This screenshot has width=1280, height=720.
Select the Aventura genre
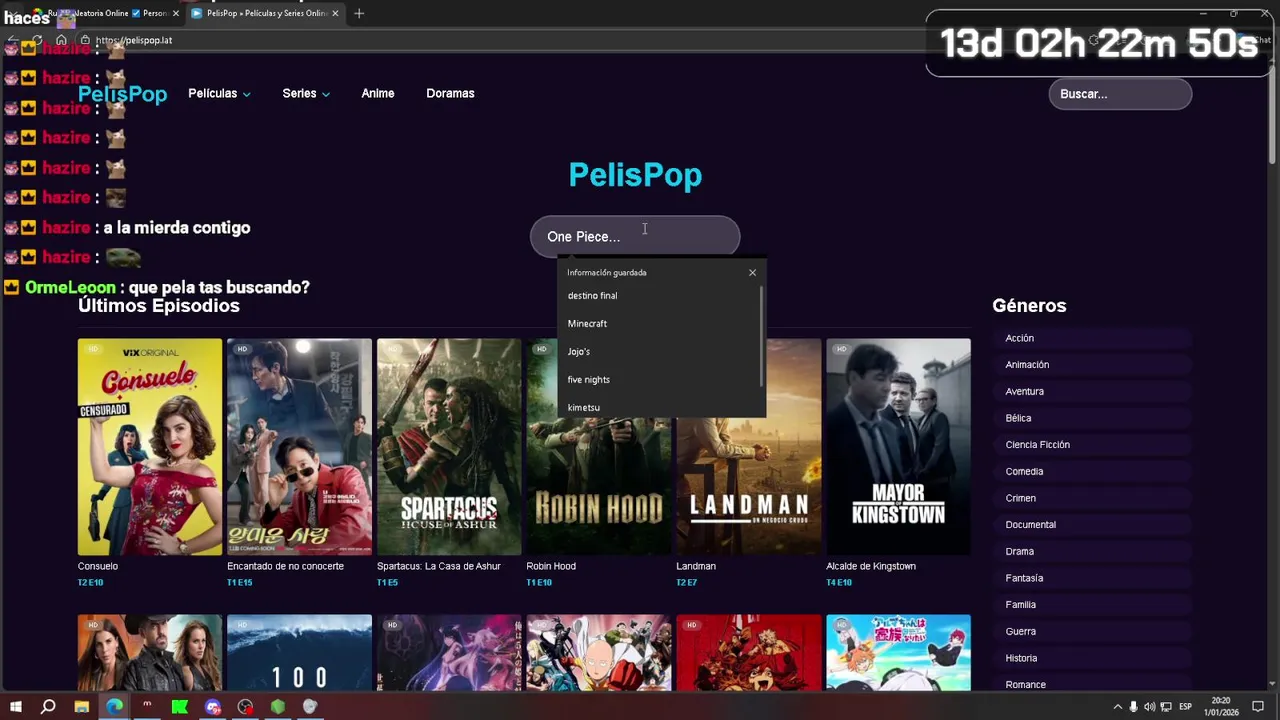1092,391
